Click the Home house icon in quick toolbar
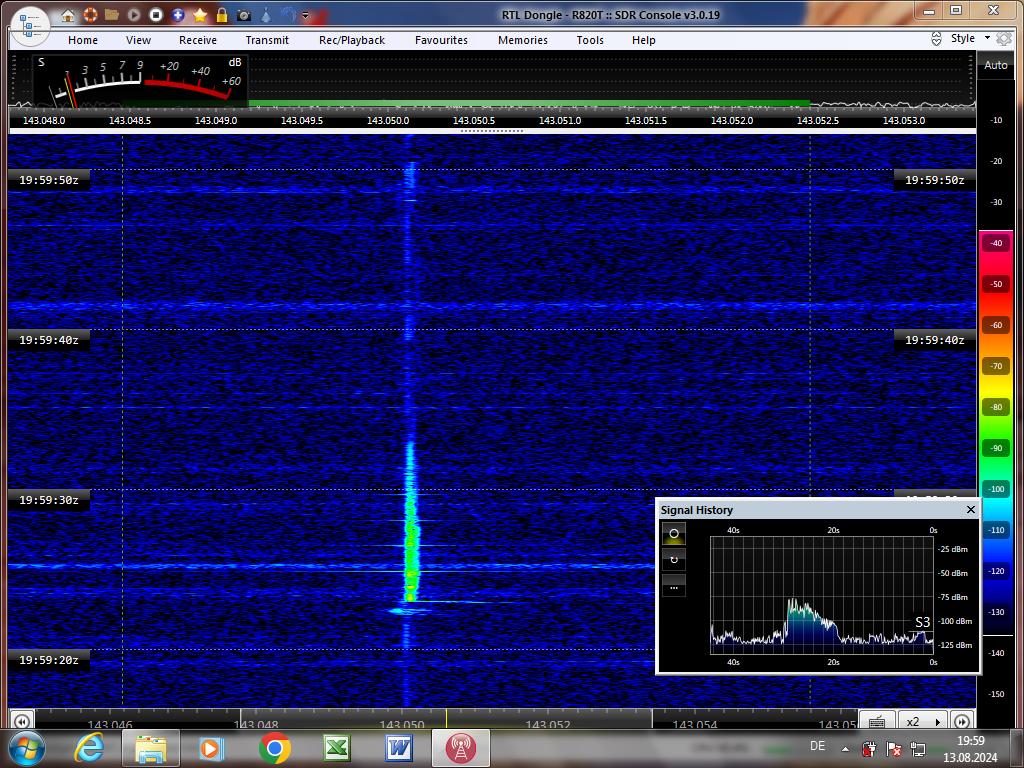Screen dimensions: 1024x768 [x=68, y=15]
